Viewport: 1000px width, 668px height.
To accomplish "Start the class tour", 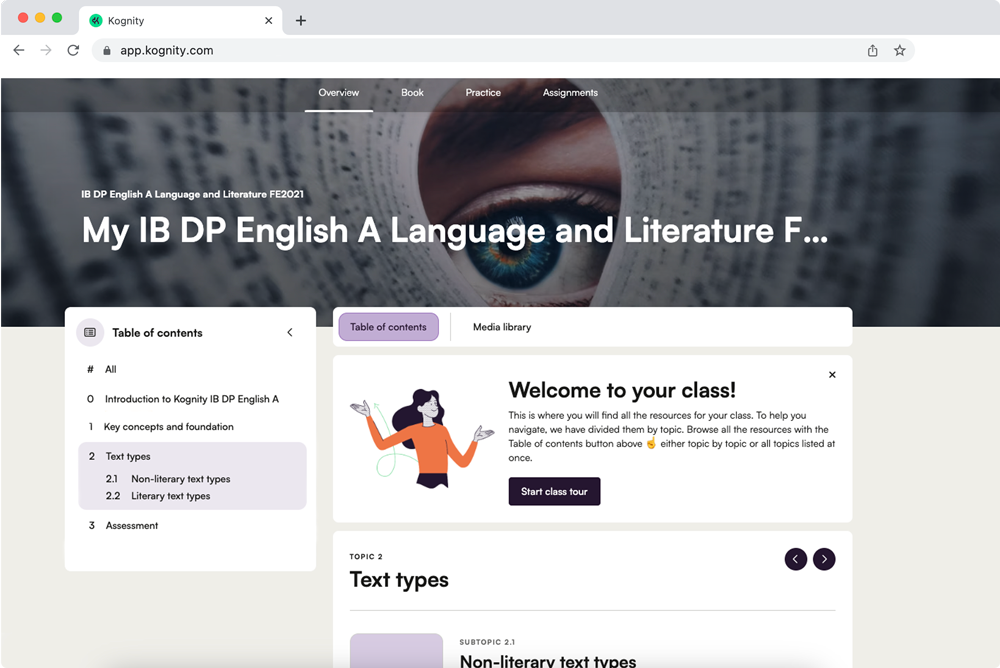I will [554, 491].
